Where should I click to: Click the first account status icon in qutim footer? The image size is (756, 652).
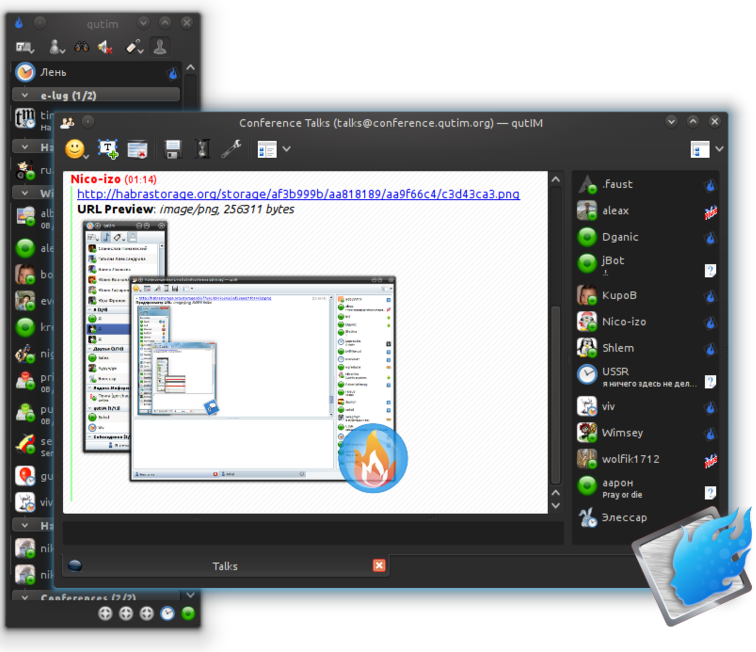pyautogui.click(x=105, y=613)
